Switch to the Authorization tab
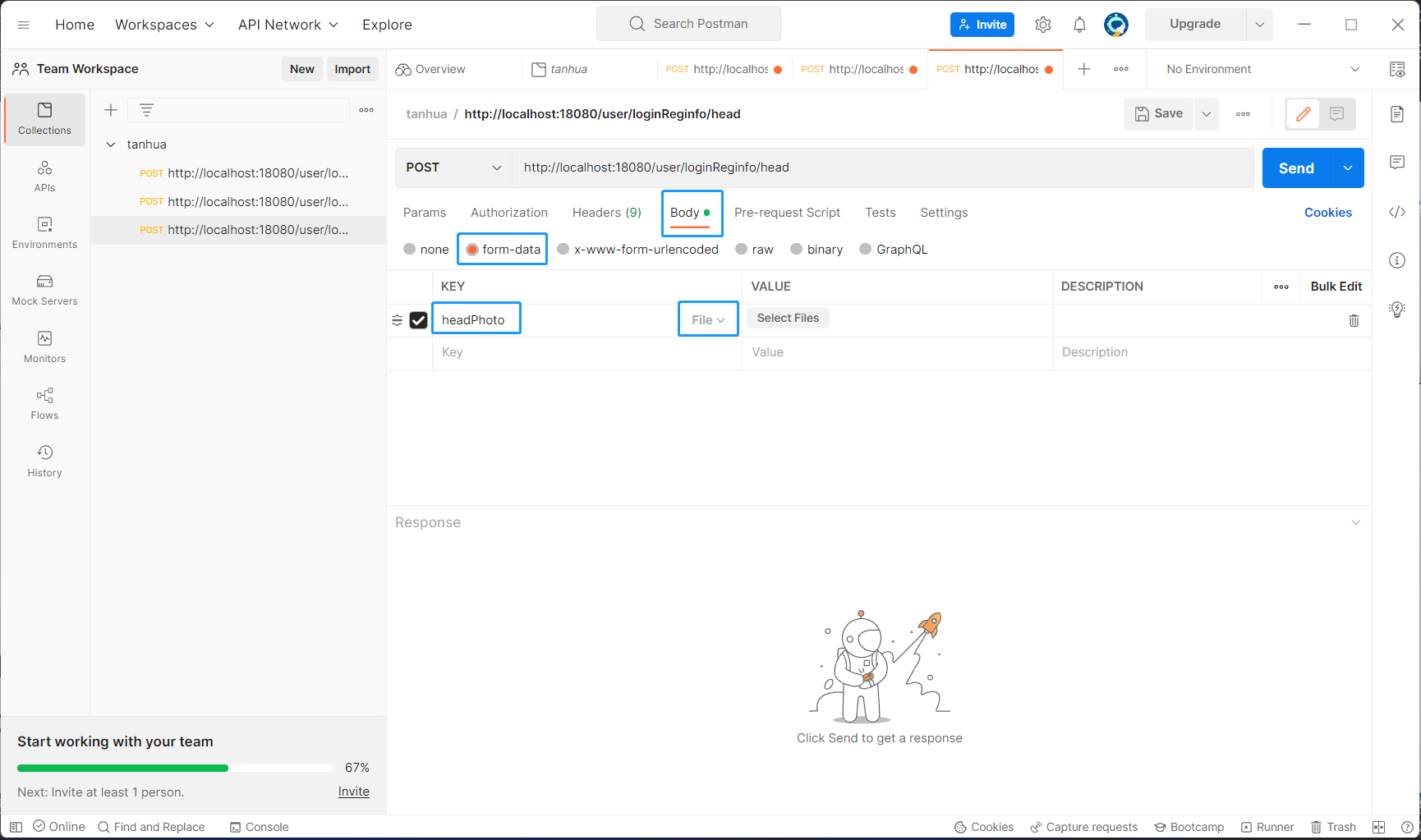 point(509,213)
